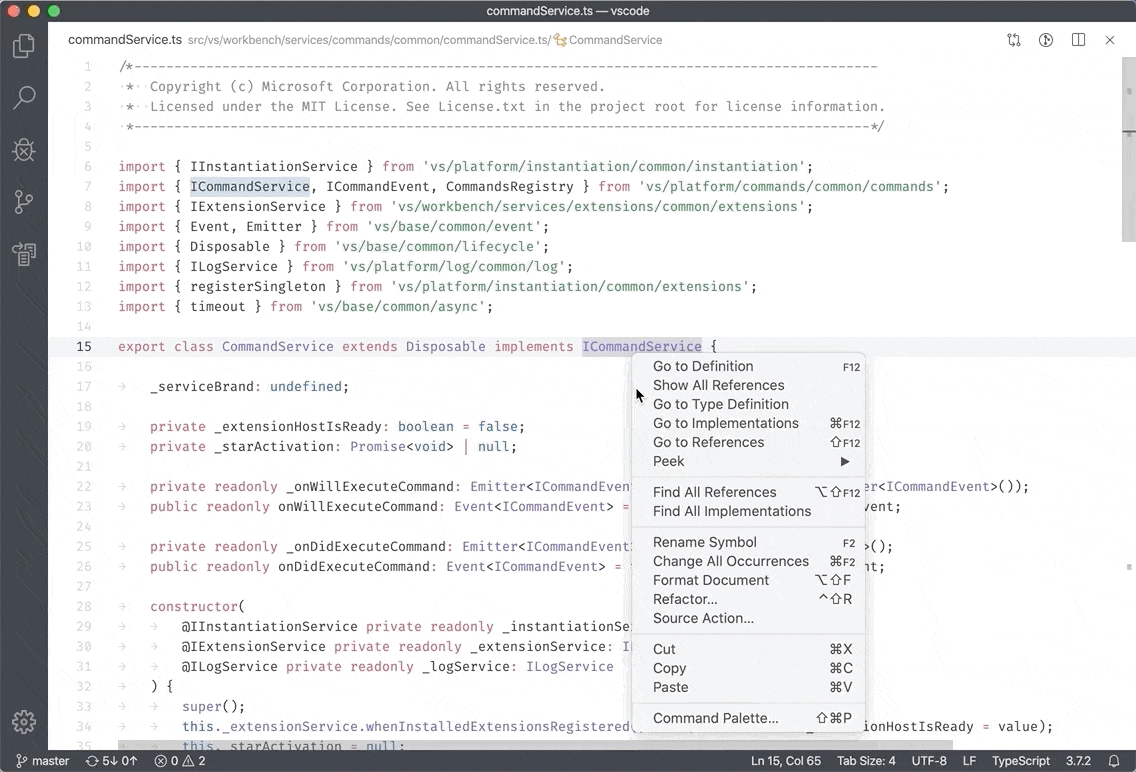Screen dimensions: 1136x772
Task: Switch the master branch
Action: (42, 761)
